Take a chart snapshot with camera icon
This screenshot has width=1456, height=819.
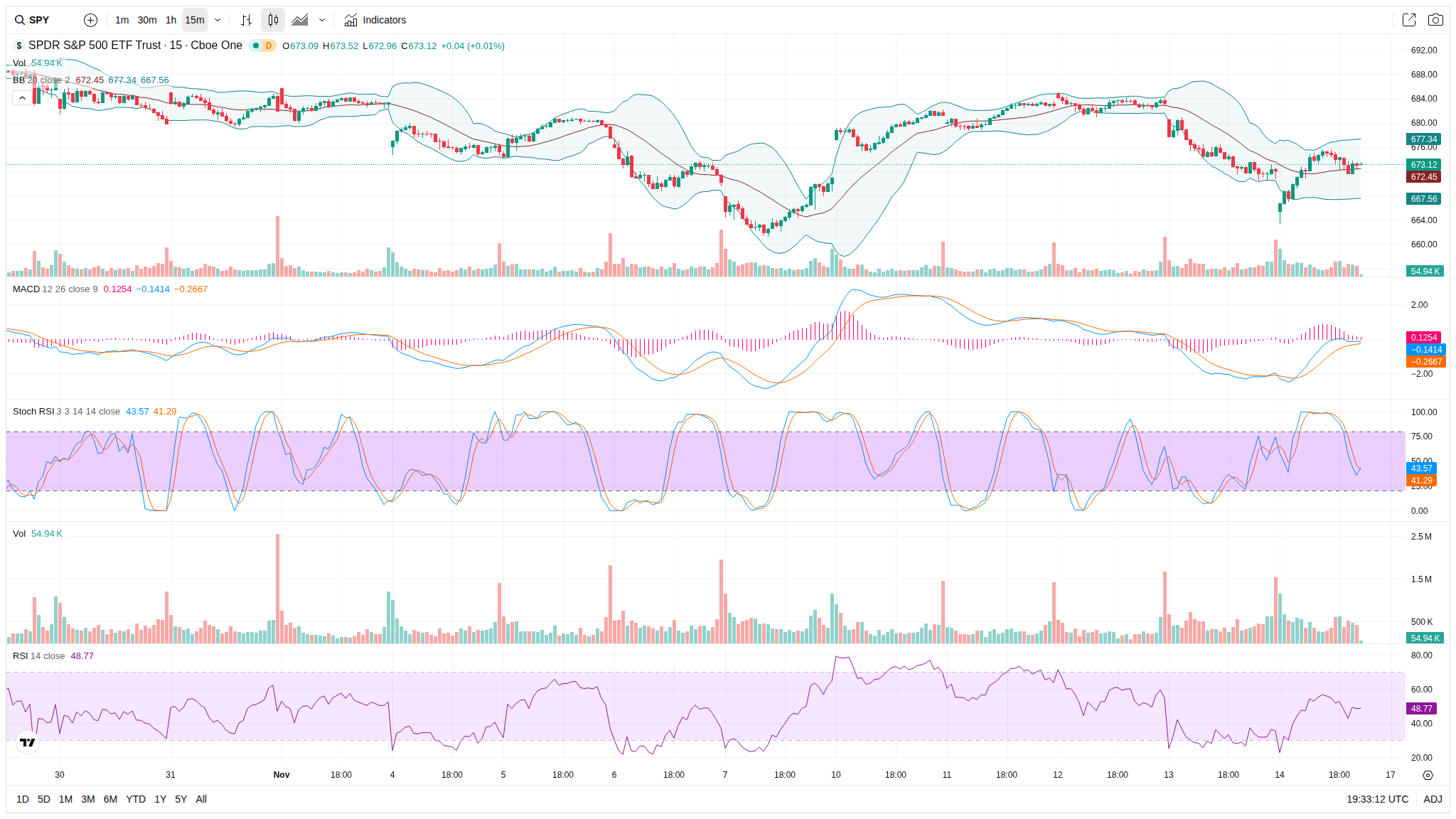click(x=1435, y=20)
